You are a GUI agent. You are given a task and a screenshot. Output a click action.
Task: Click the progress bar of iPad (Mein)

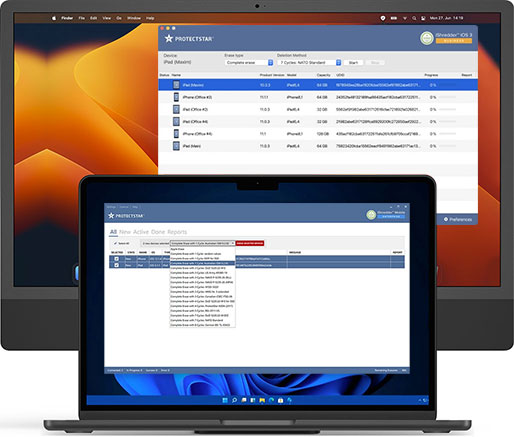[448, 146]
